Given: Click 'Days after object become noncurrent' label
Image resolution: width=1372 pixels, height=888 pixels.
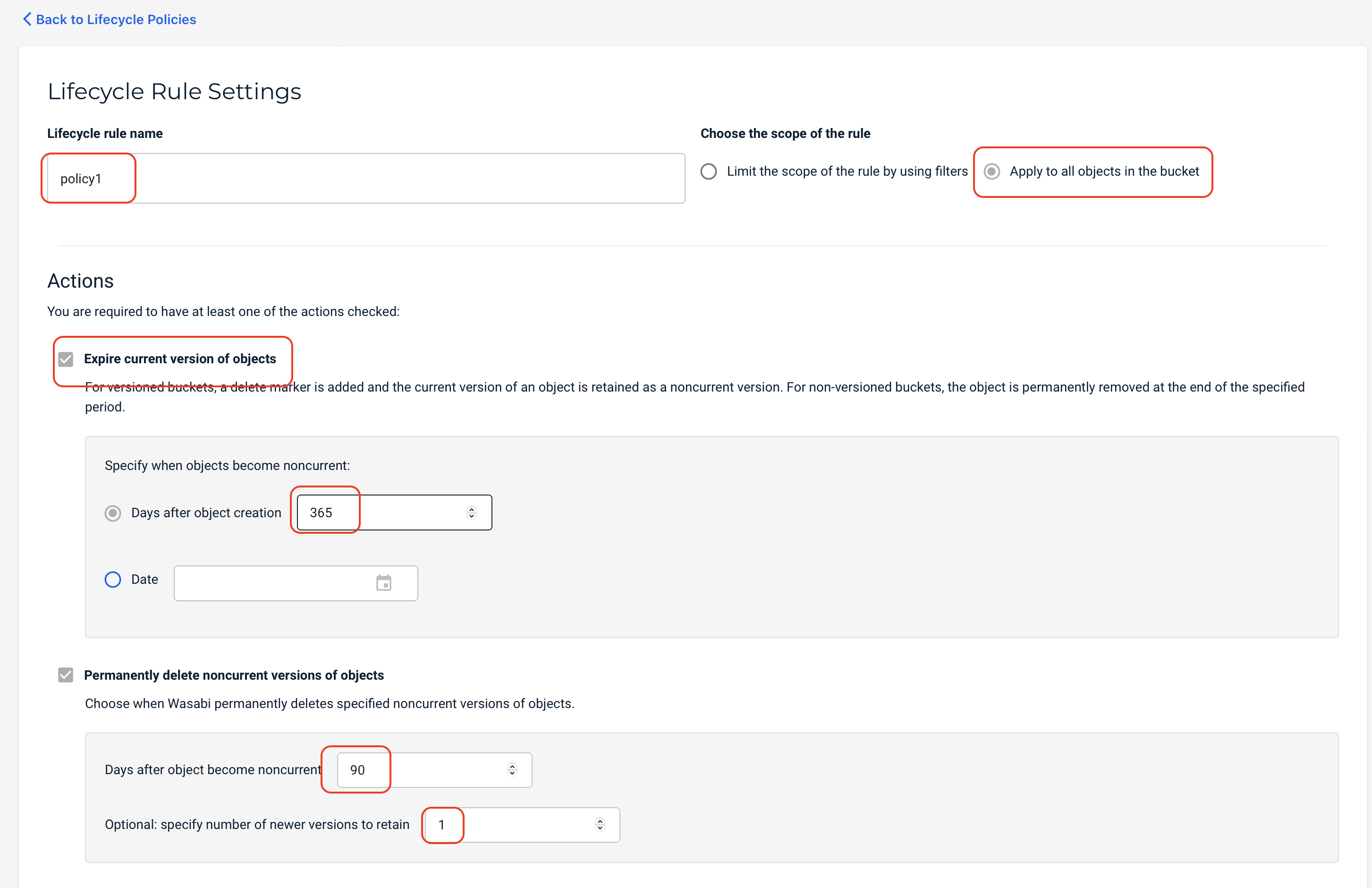Looking at the screenshot, I should click(213, 770).
